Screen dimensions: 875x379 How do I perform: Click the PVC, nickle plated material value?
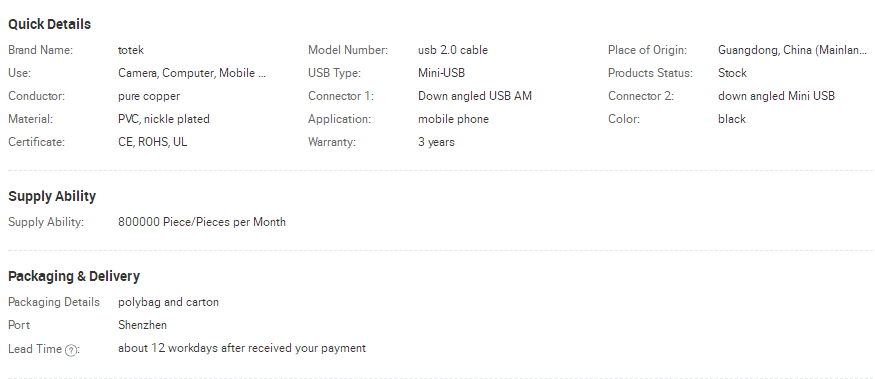(164, 119)
